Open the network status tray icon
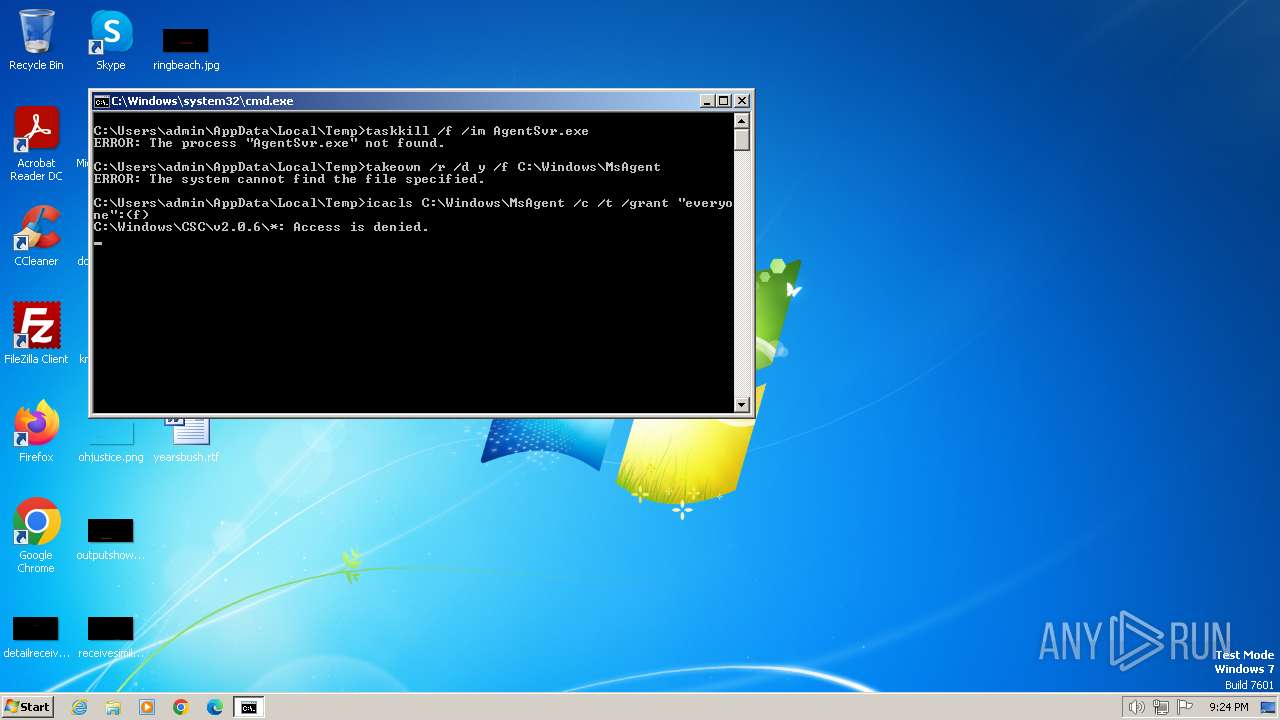Screen dimensions: 1280x720 [x=1161, y=707]
